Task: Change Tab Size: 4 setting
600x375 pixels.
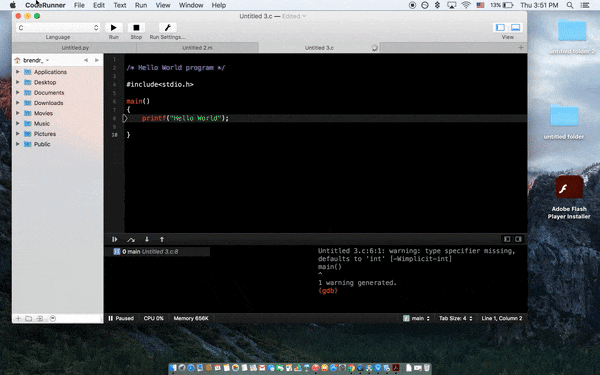Action: [x=455, y=318]
